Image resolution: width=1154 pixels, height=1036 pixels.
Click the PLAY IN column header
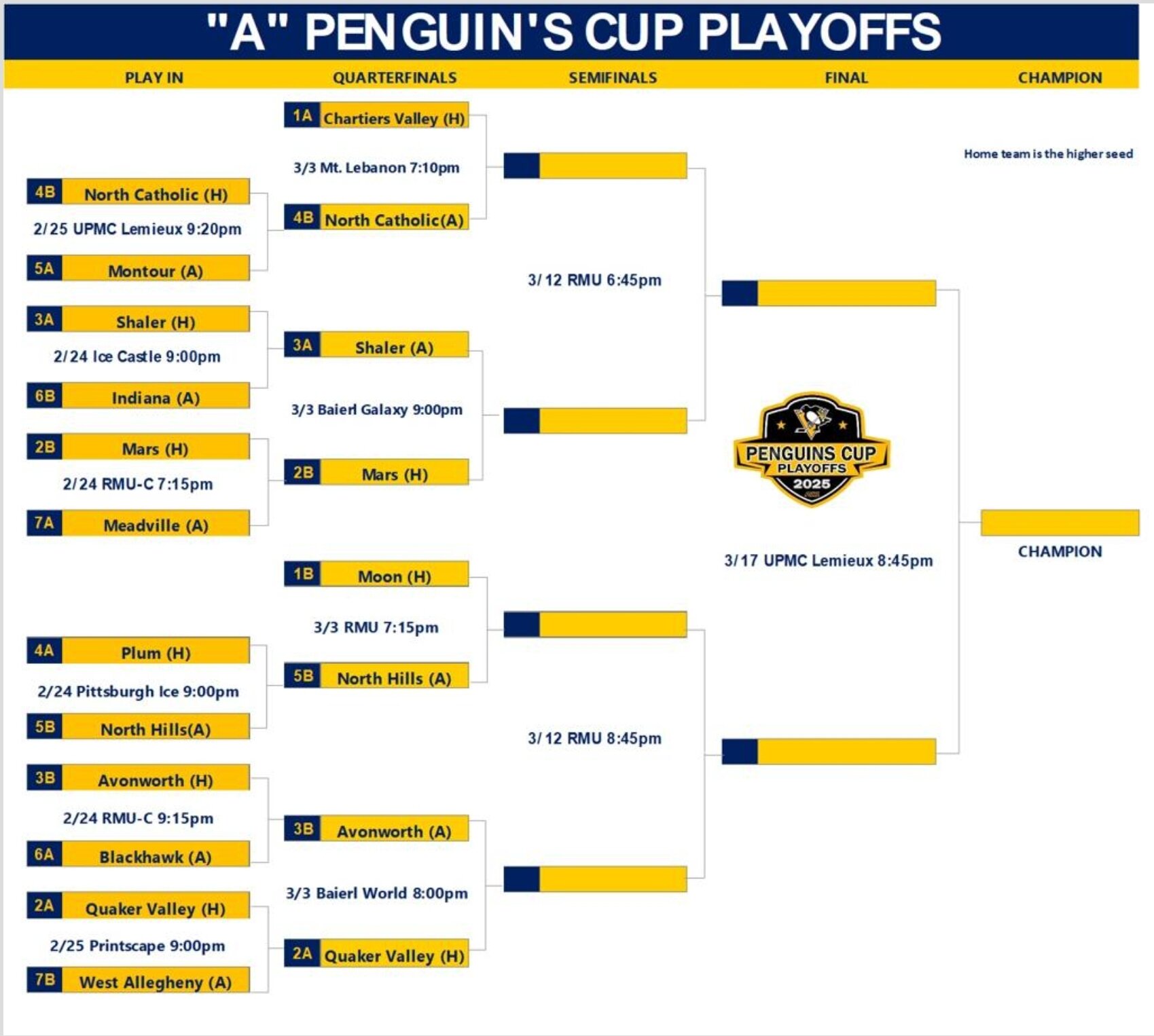[x=154, y=77]
